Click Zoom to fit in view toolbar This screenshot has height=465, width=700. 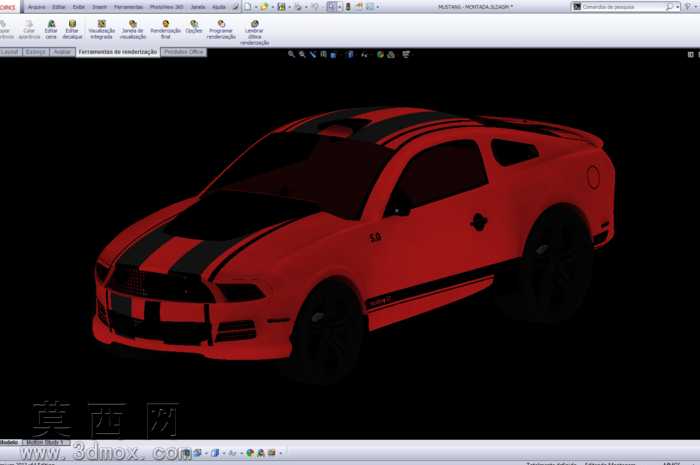pyautogui.click(x=292, y=54)
